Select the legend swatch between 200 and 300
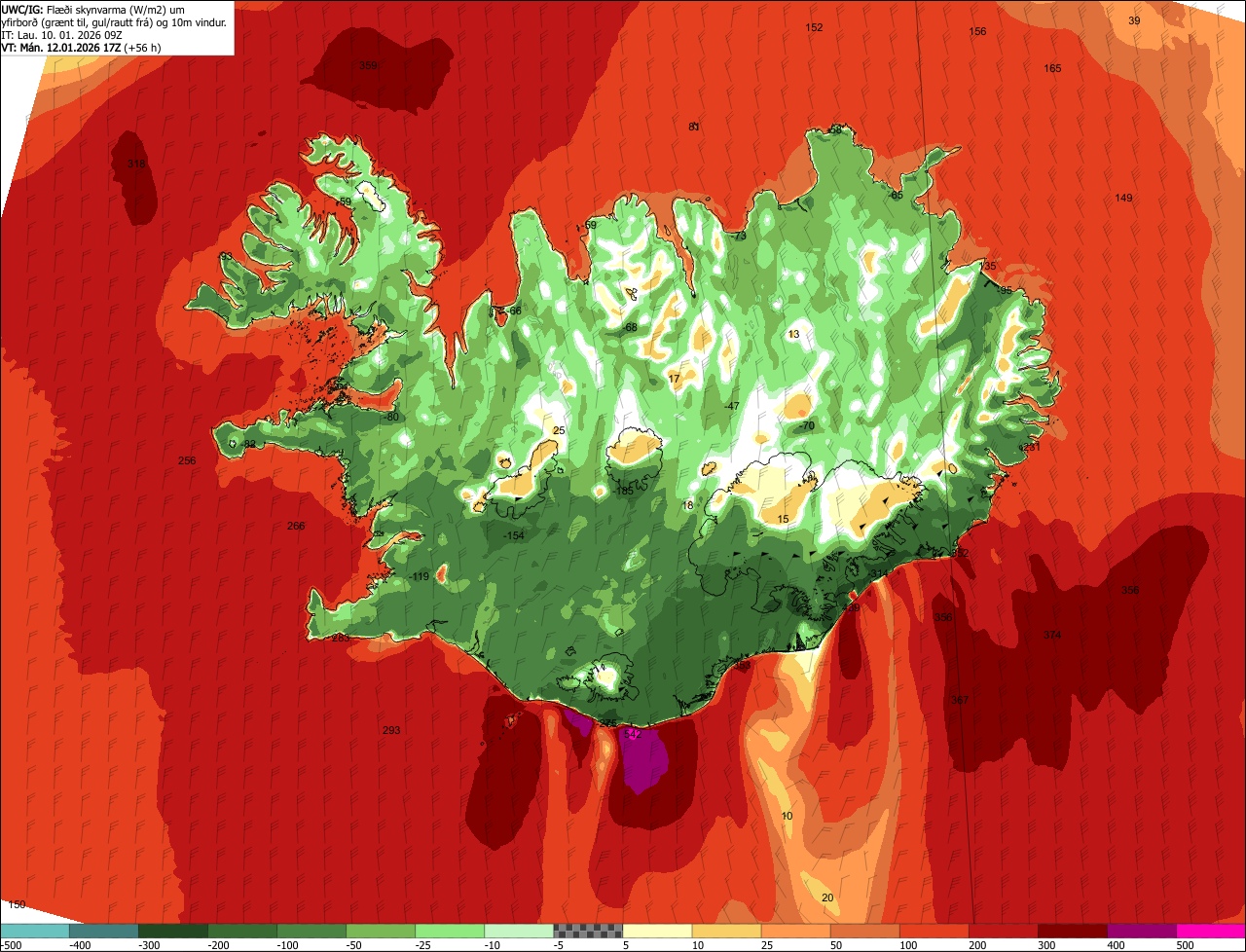Viewport: 1246px width, 952px height. 1002,931
